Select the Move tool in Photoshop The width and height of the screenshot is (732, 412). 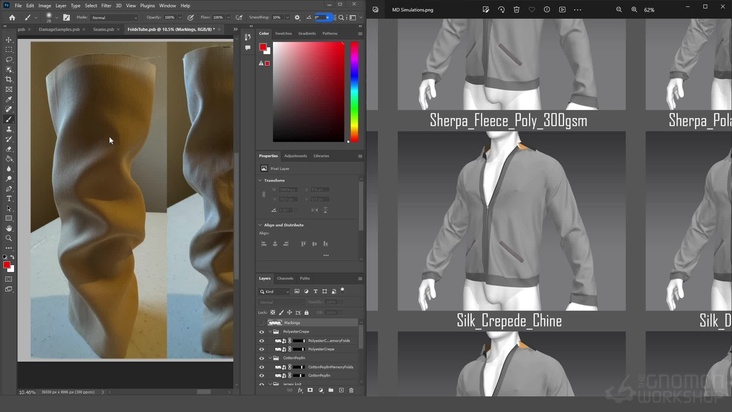point(9,40)
